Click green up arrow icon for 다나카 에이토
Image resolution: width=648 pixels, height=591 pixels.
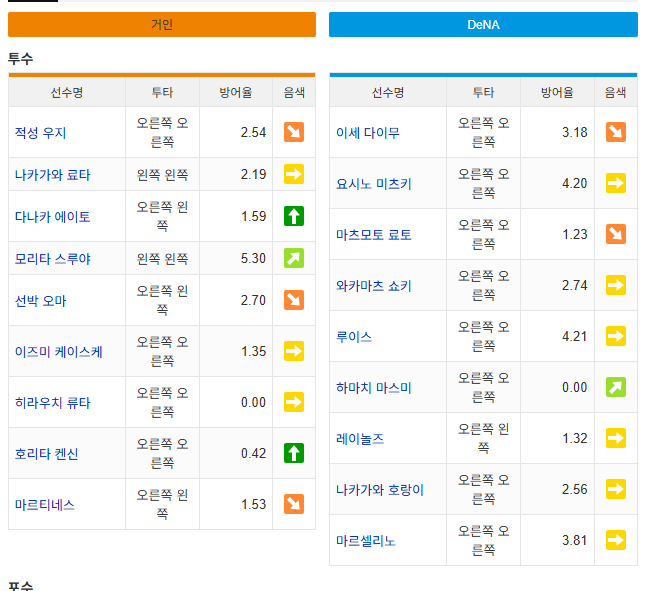tap(294, 216)
